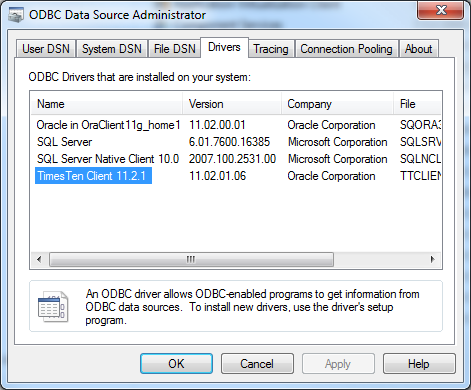This screenshot has width=471, height=390.
Task: Open the Connection Pooling tab
Action: click(x=346, y=49)
